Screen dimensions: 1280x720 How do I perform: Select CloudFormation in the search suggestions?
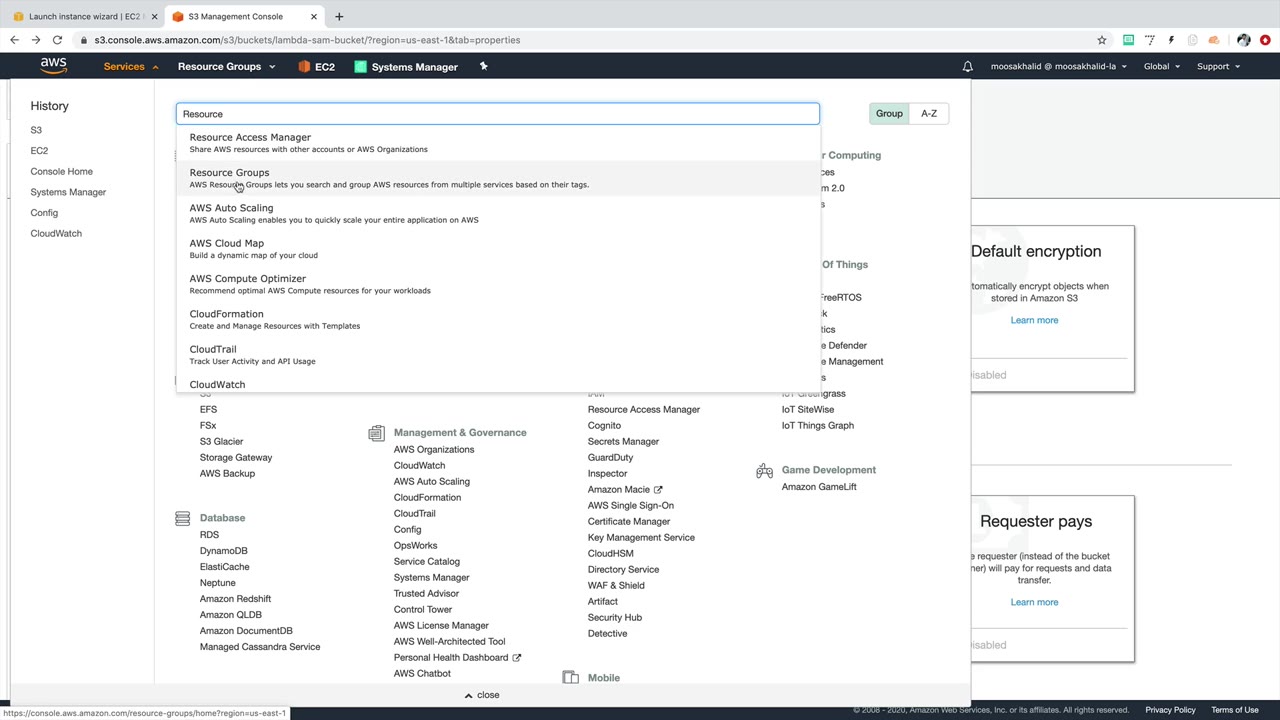point(498,319)
